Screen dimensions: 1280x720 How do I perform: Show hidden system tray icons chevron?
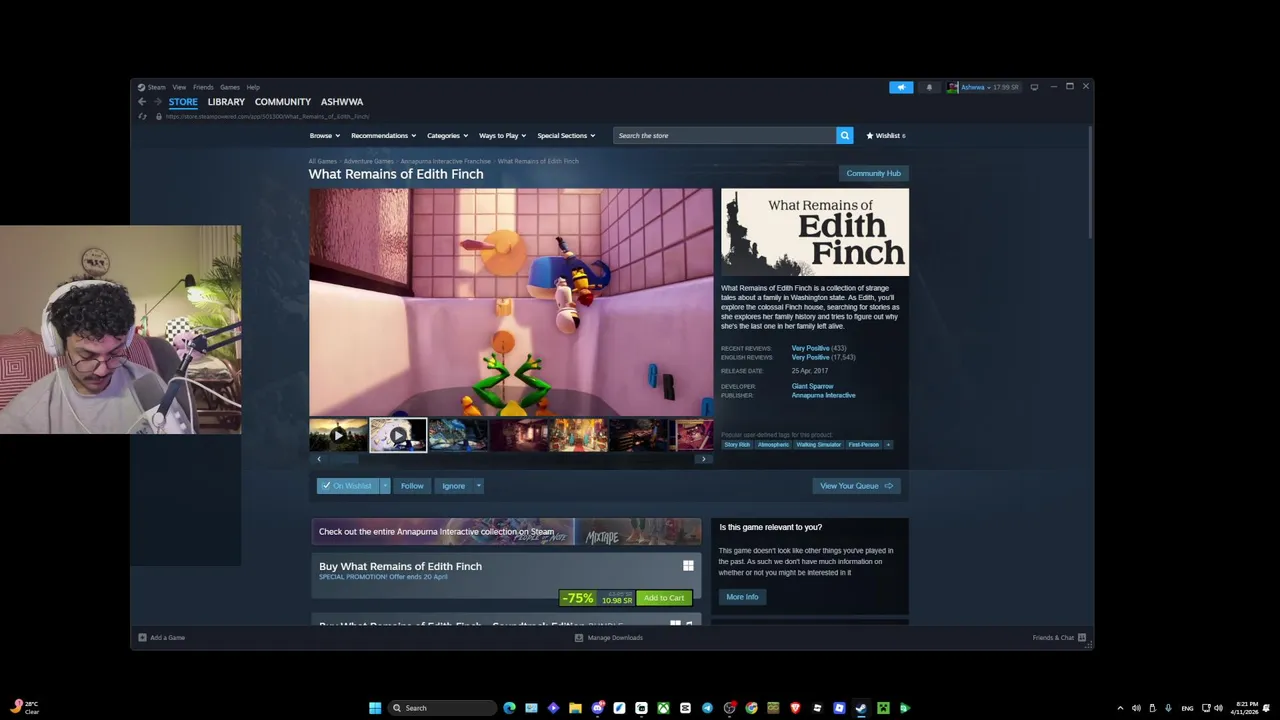coord(1120,708)
